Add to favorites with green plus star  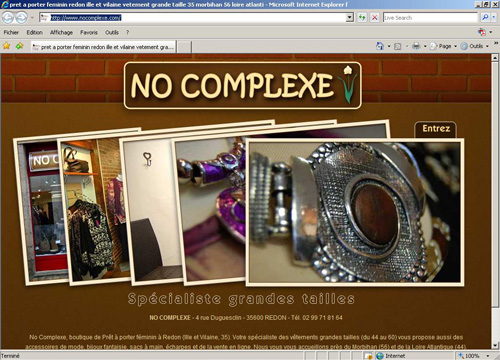[x=20, y=46]
